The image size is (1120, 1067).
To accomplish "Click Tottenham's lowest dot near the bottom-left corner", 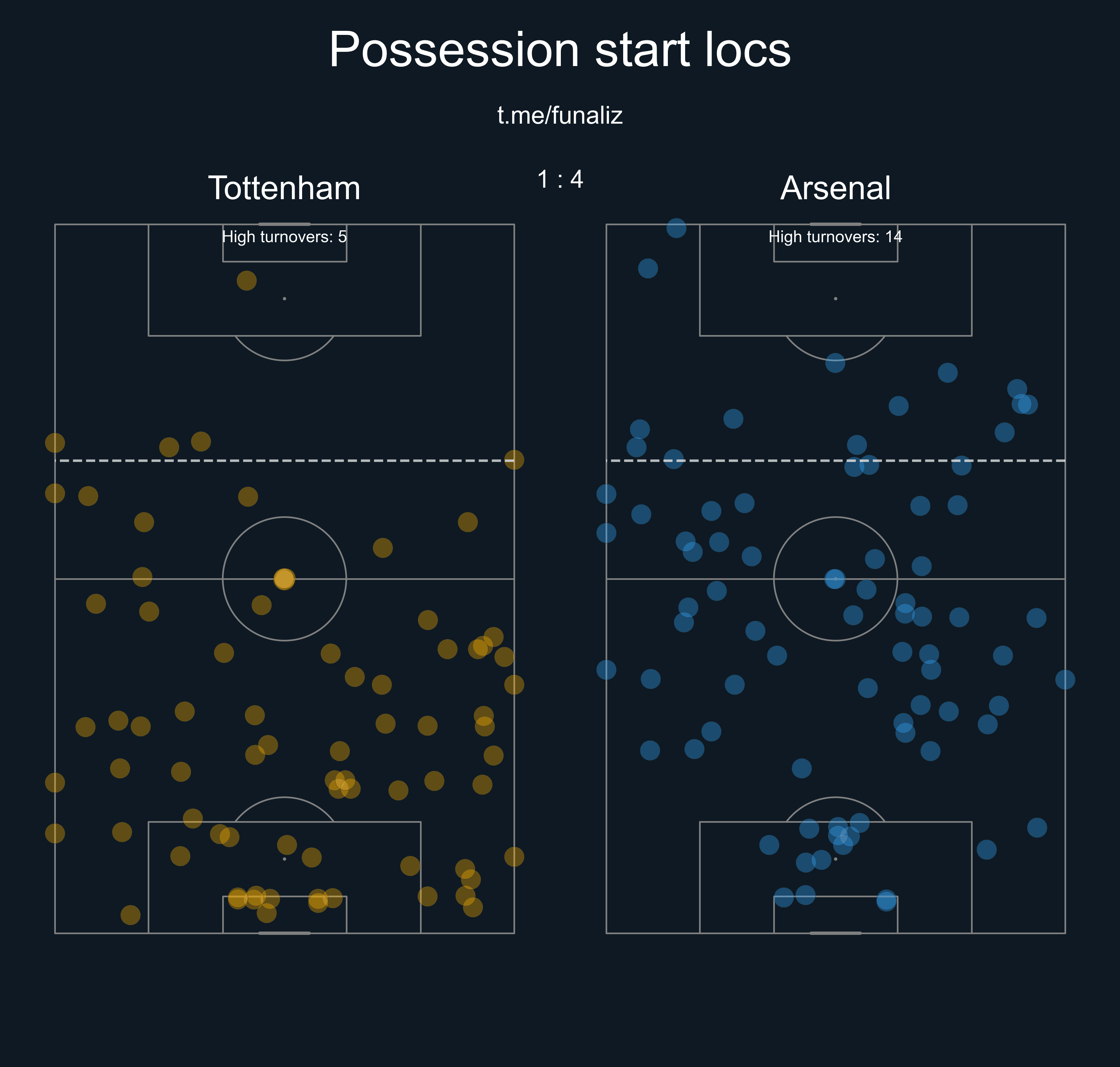I will coord(131,915).
